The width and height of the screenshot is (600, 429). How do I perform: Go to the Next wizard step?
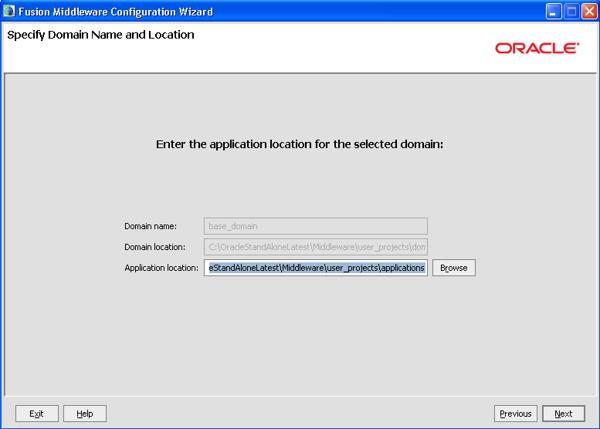coord(563,413)
